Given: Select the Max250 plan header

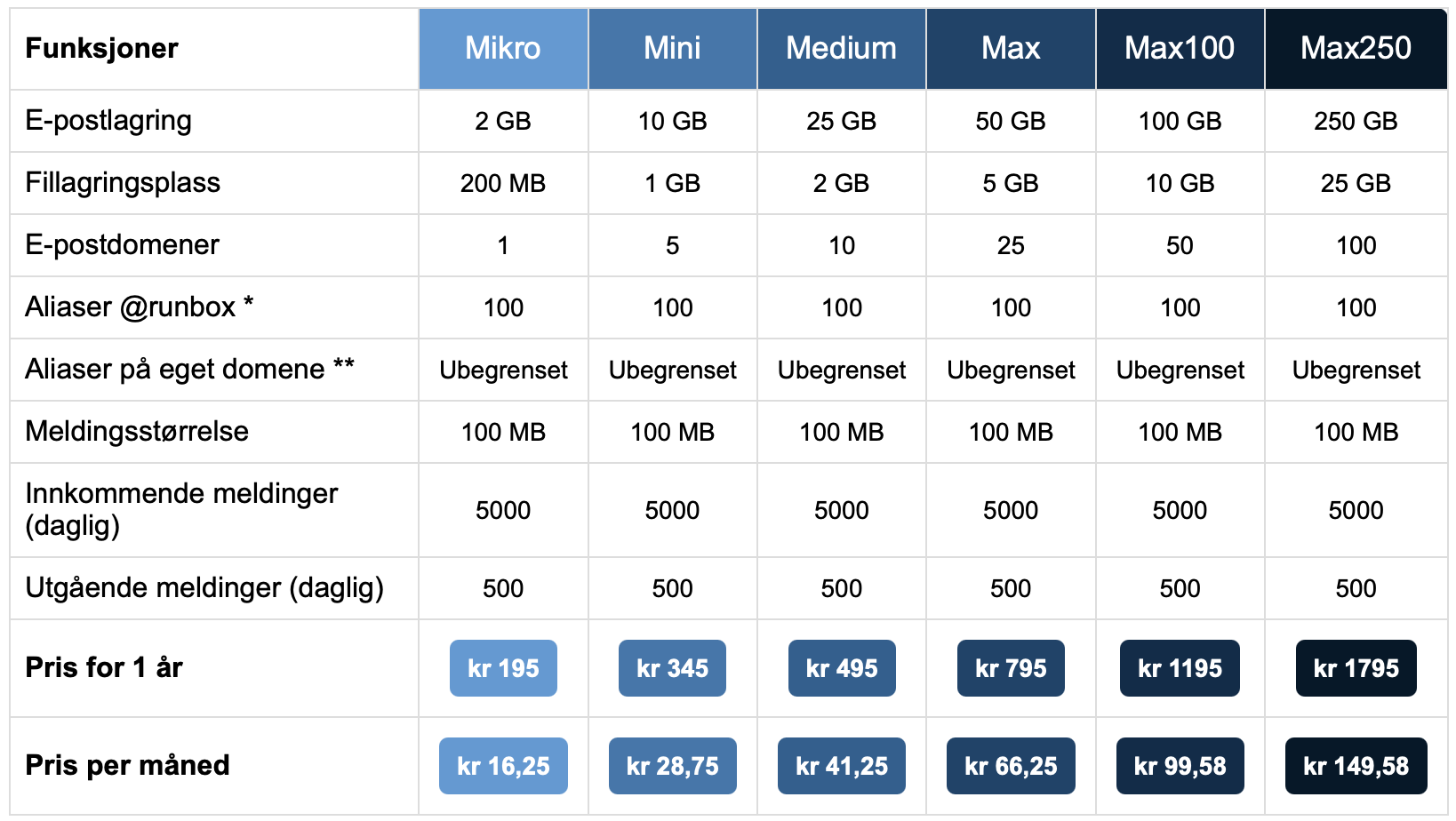Looking at the screenshot, I should 1356,48.
